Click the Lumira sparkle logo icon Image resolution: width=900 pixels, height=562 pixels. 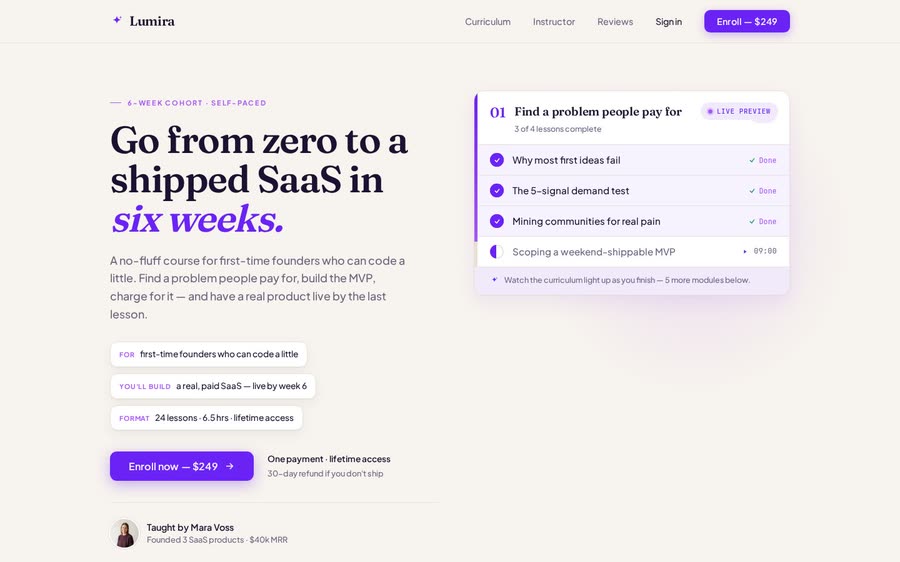(x=117, y=20)
